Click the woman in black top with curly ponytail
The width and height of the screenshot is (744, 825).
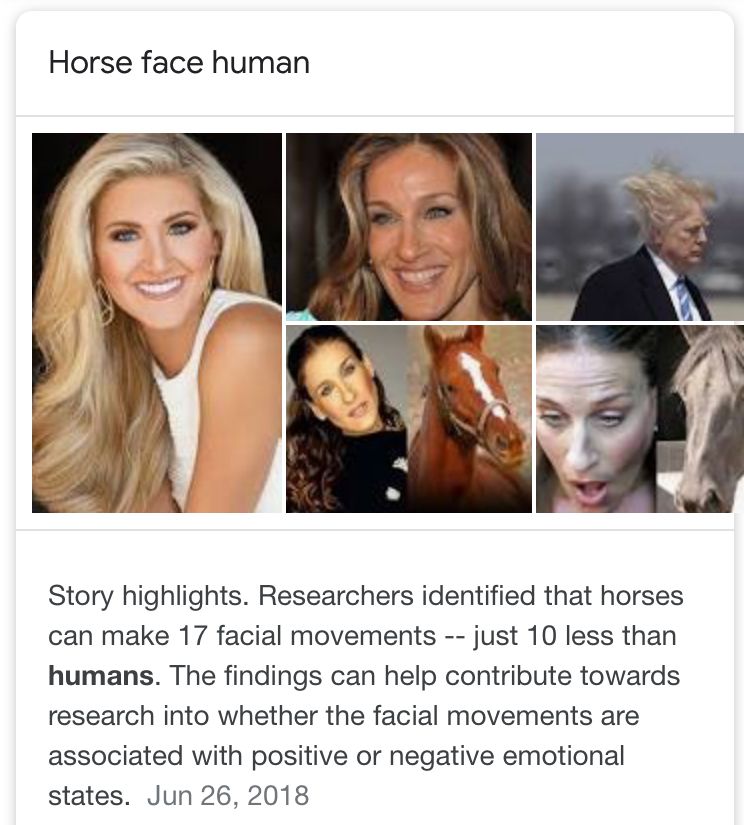tap(345, 421)
